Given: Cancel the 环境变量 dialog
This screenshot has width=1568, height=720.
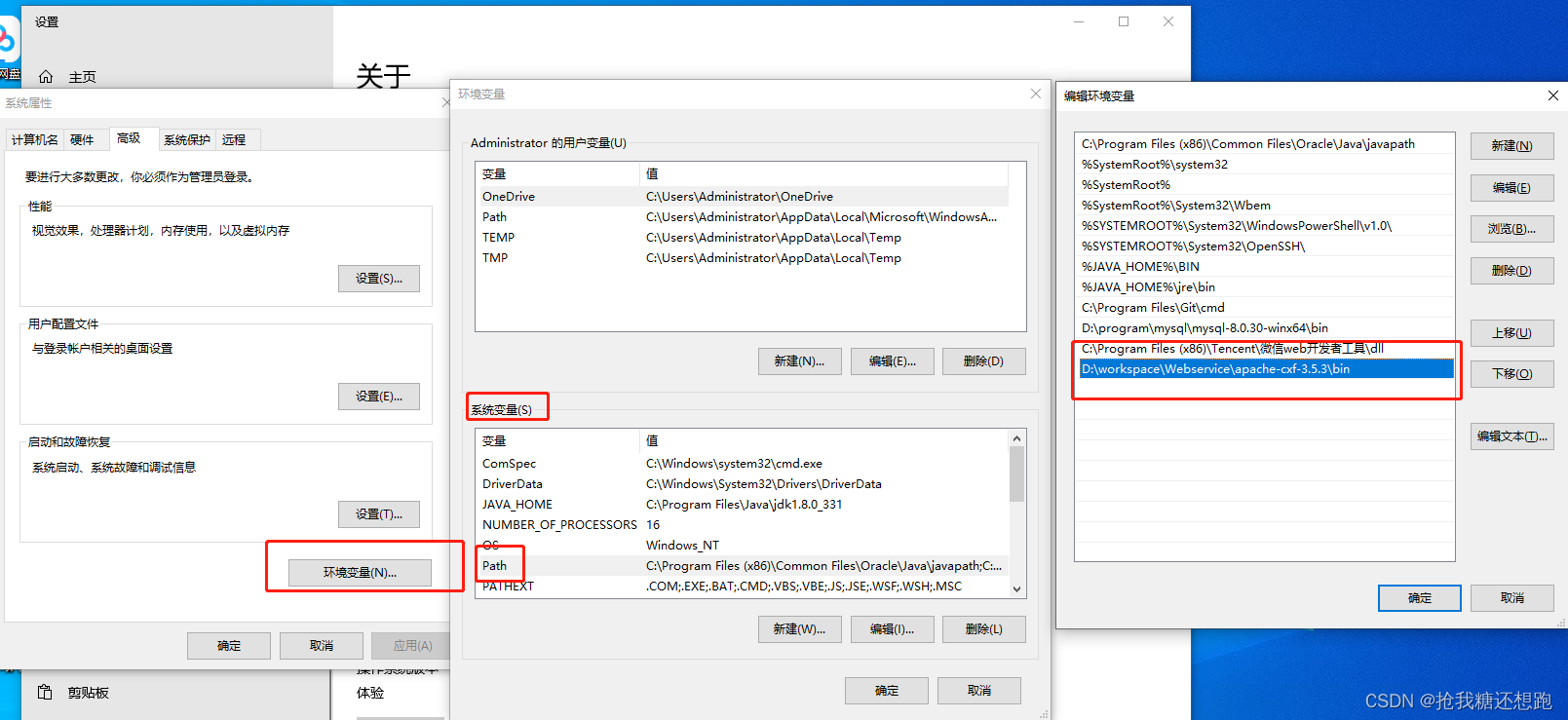Looking at the screenshot, I should [x=979, y=691].
